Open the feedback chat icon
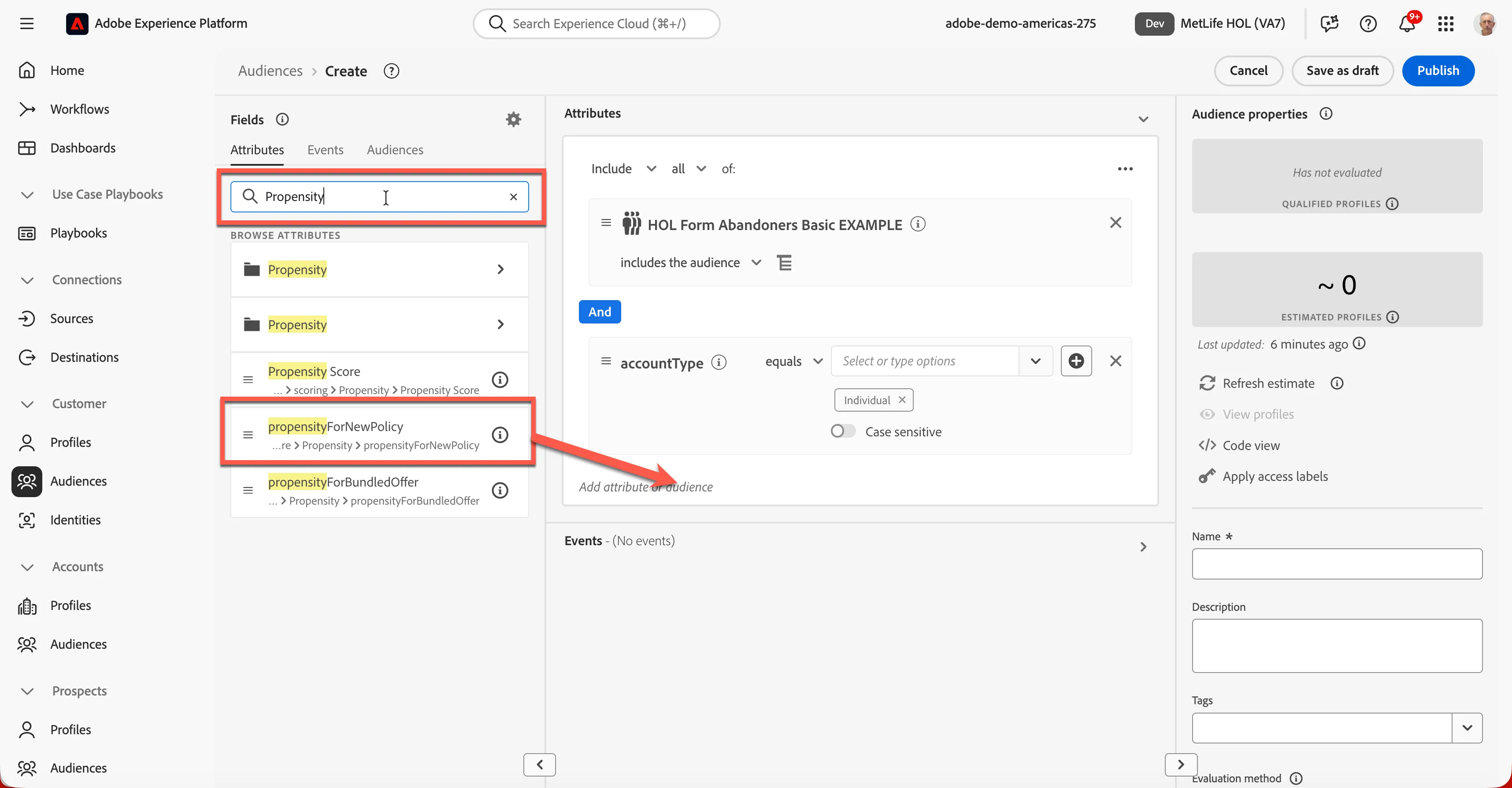Viewport: 1512px width, 788px height. pos(1330,23)
